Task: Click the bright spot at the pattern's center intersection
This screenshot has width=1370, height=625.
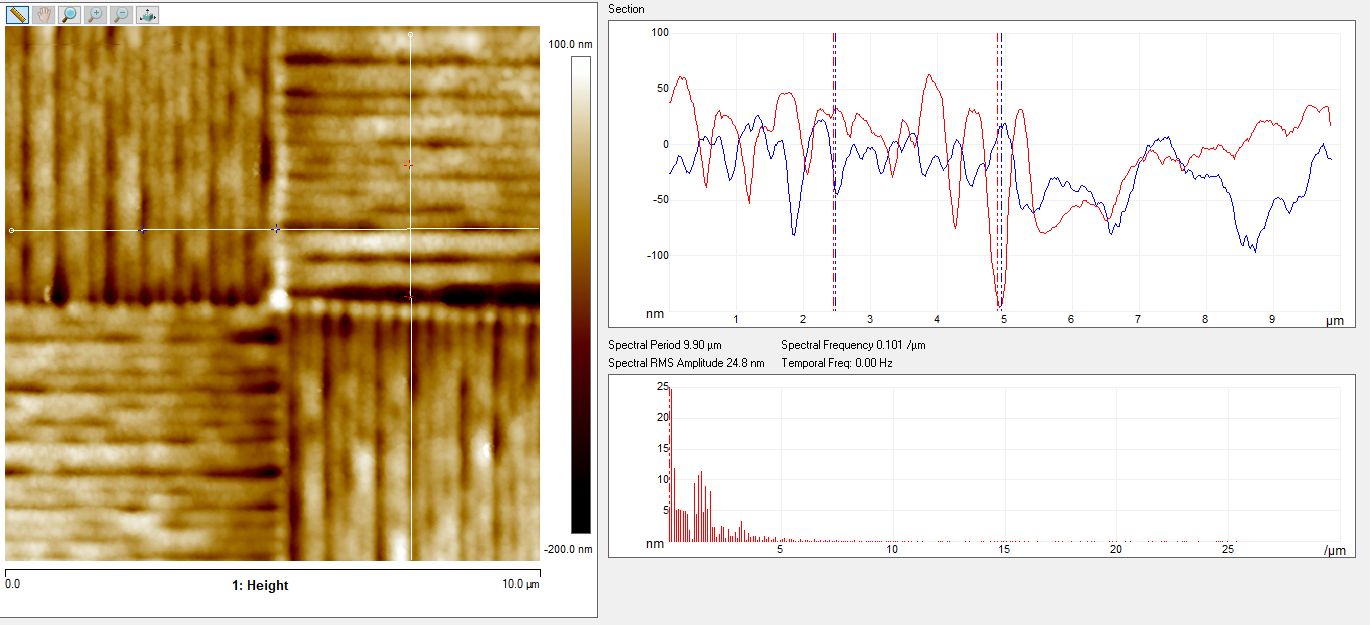Action: coord(279,298)
